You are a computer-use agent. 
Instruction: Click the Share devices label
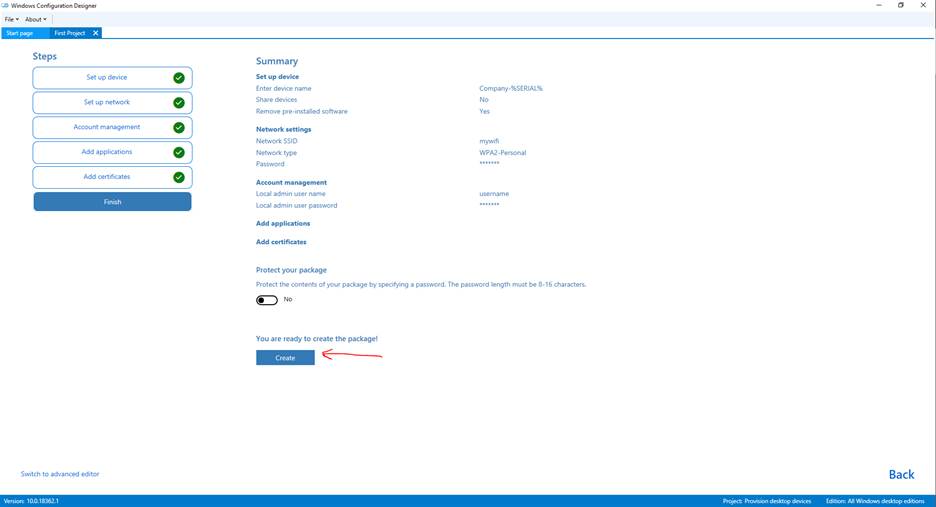pyautogui.click(x=276, y=100)
